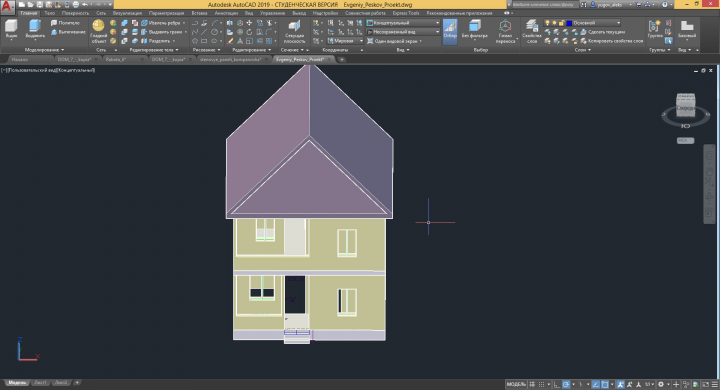Switch to the Insert (Вставка) ribbon tab
Screen dimensions: 720x390
click(199, 13)
